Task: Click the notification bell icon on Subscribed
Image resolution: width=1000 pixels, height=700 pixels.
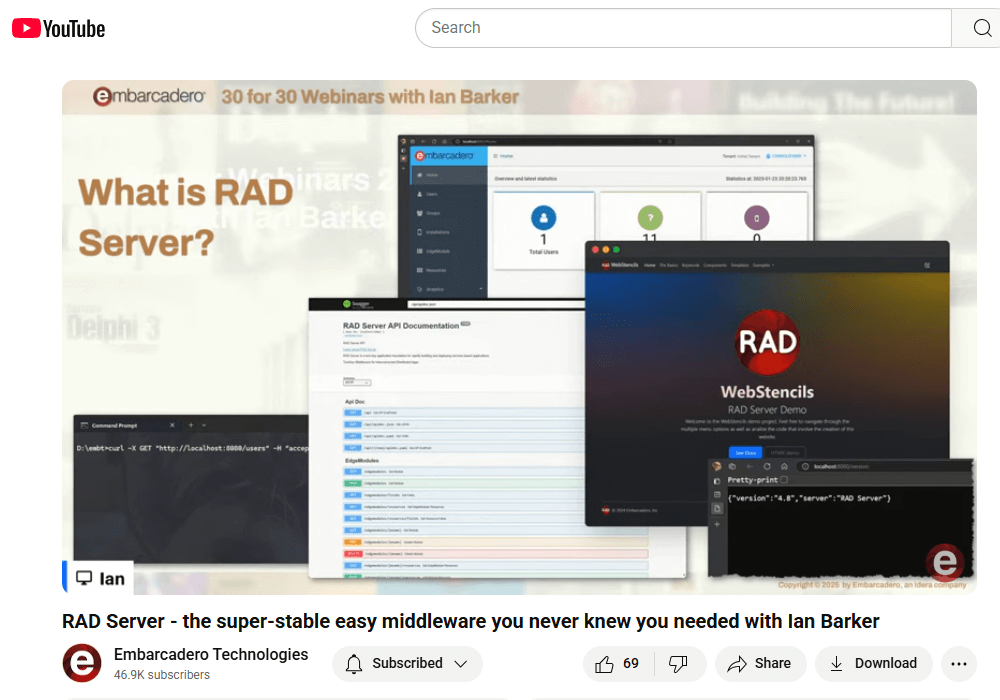Action: pyautogui.click(x=354, y=664)
